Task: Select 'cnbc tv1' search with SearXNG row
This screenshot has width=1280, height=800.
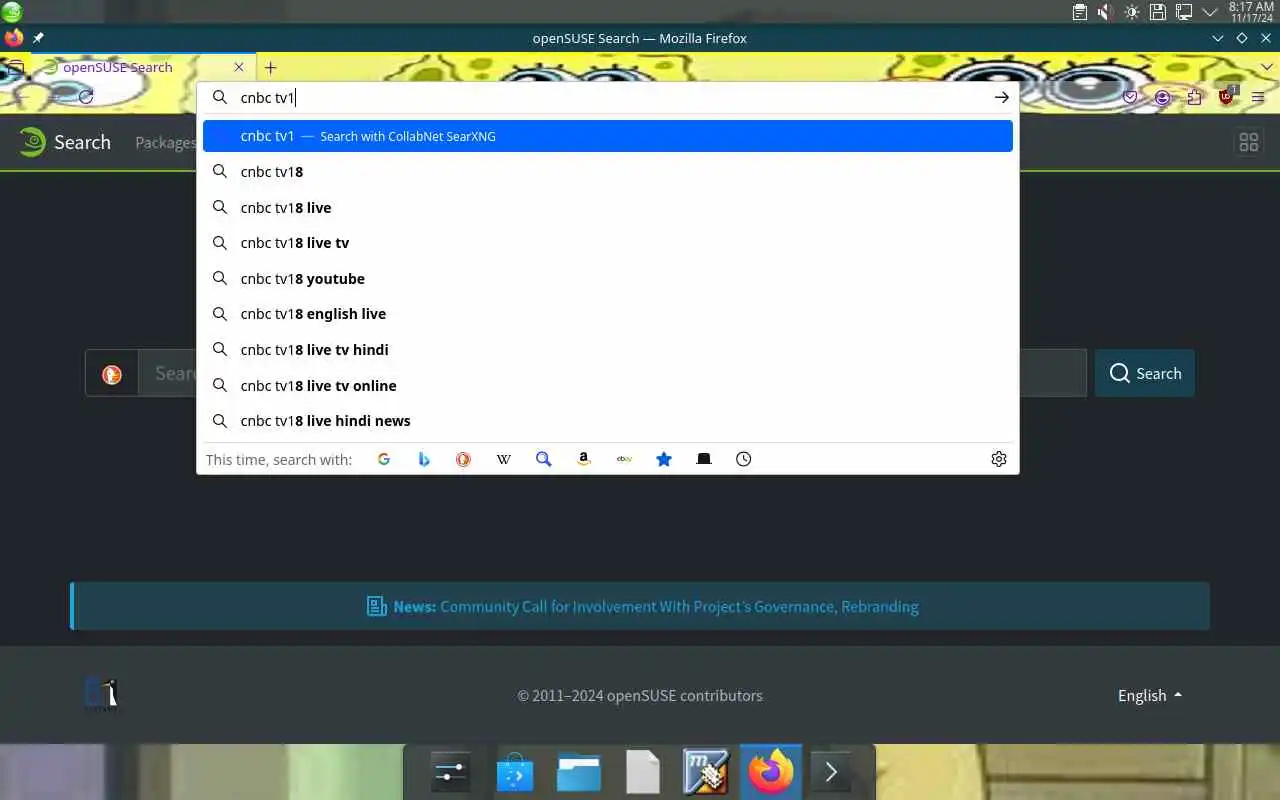Action: (x=608, y=136)
